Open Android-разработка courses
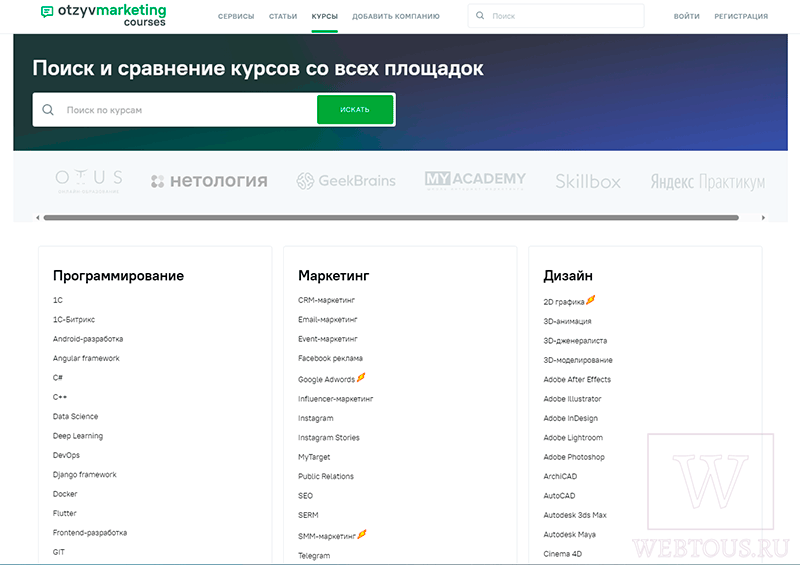The height and width of the screenshot is (565, 800). tap(88, 339)
